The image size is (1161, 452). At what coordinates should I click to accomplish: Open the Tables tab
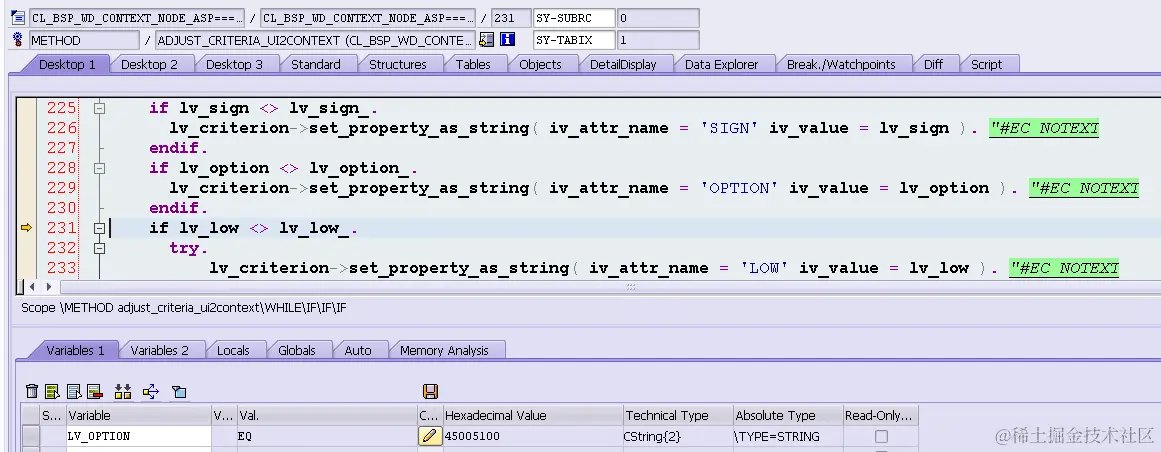tap(473, 64)
